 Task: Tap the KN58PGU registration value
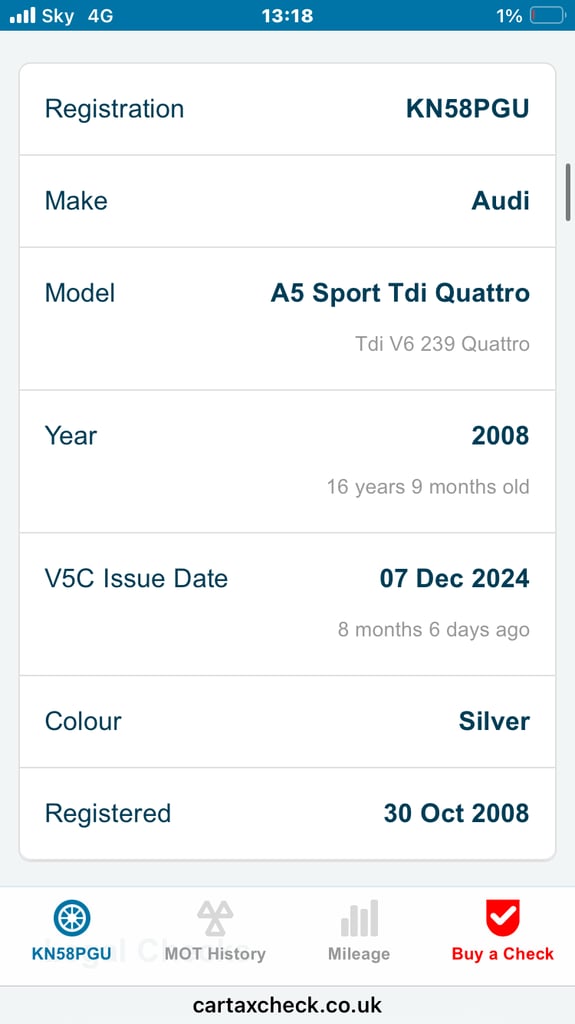pyautogui.click(x=467, y=109)
